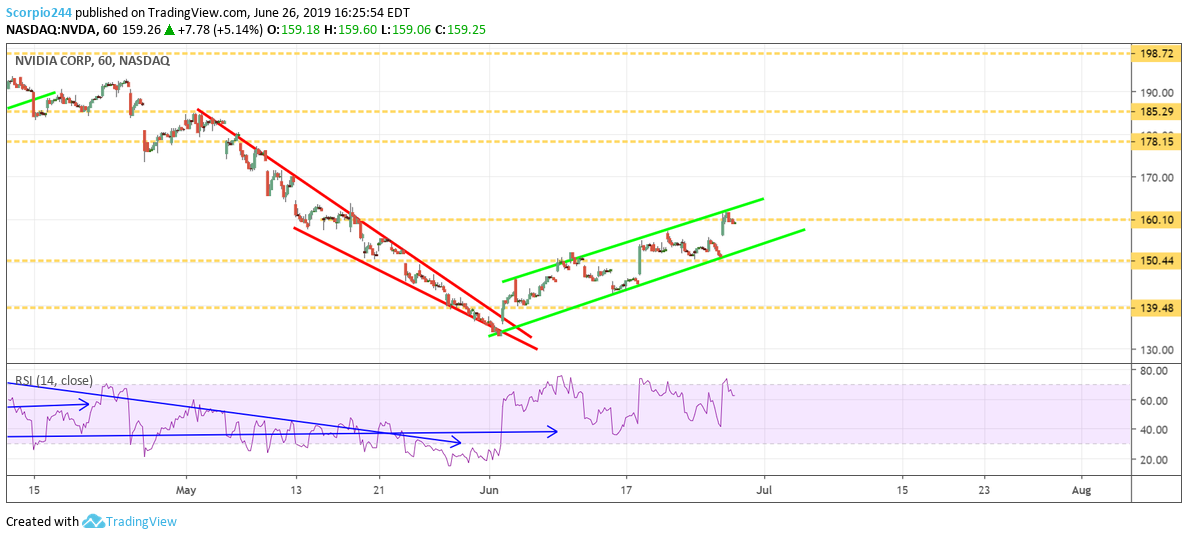Click the Aug date label on time axis
Viewport: 1188px width, 539px height.
1082,490
